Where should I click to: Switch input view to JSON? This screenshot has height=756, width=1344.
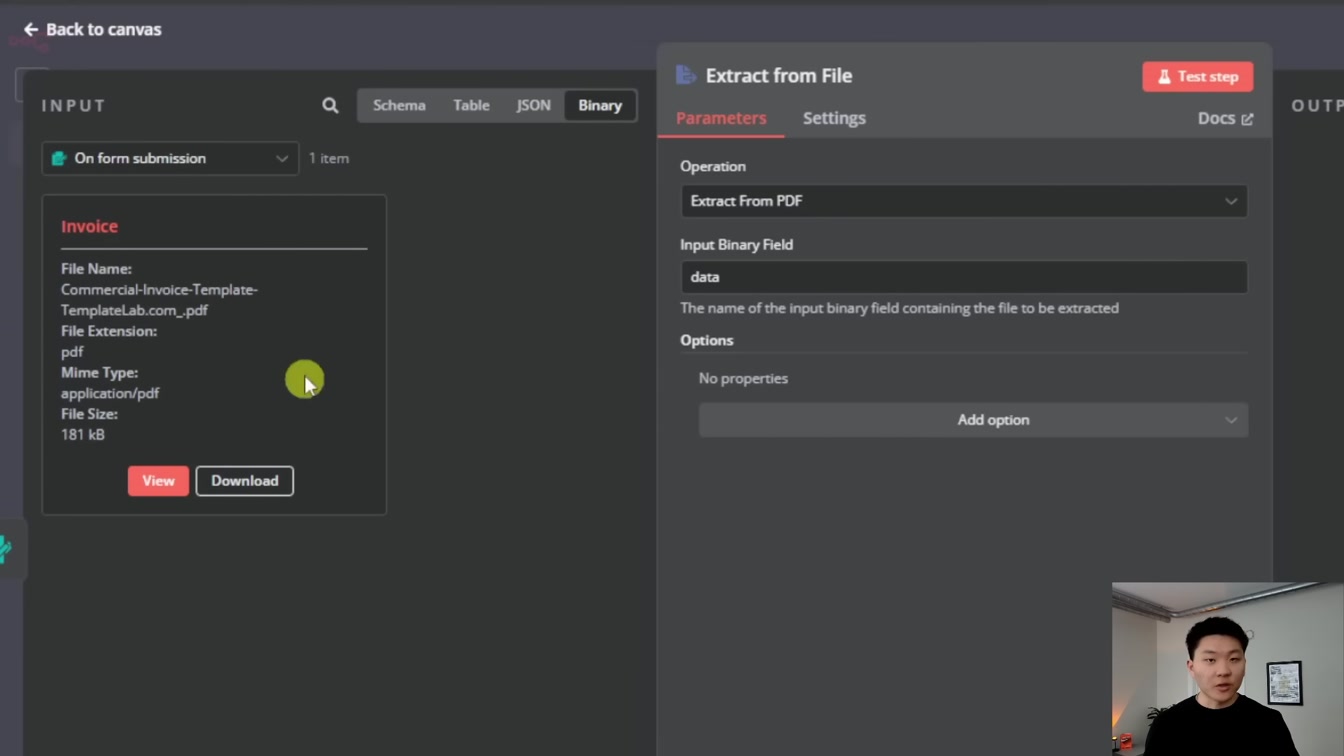tap(533, 105)
